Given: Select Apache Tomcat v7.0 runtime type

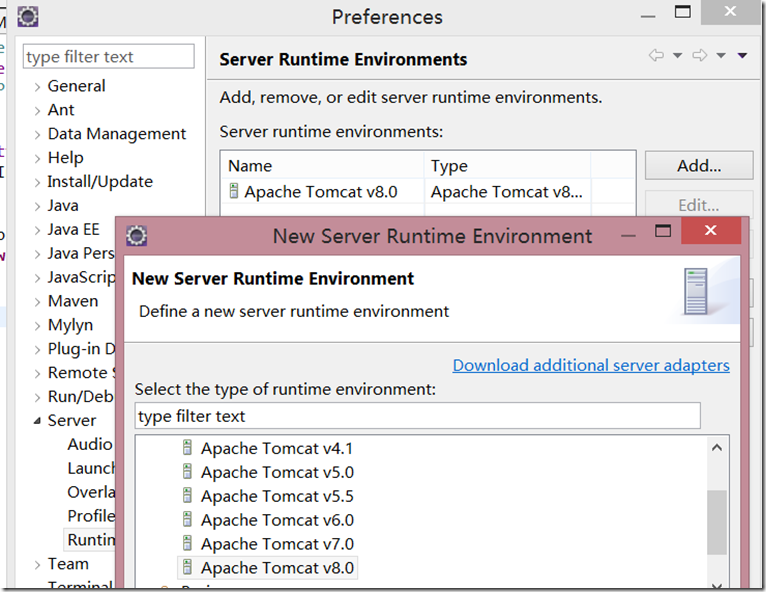Looking at the screenshot, I should coord(277,544).
